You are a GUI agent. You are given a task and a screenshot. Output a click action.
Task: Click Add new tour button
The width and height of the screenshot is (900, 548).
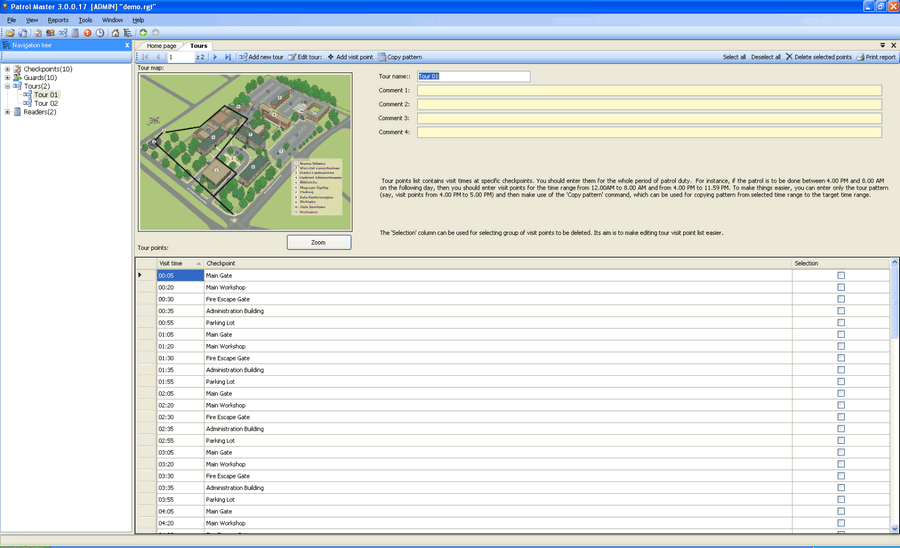[261, 57]
